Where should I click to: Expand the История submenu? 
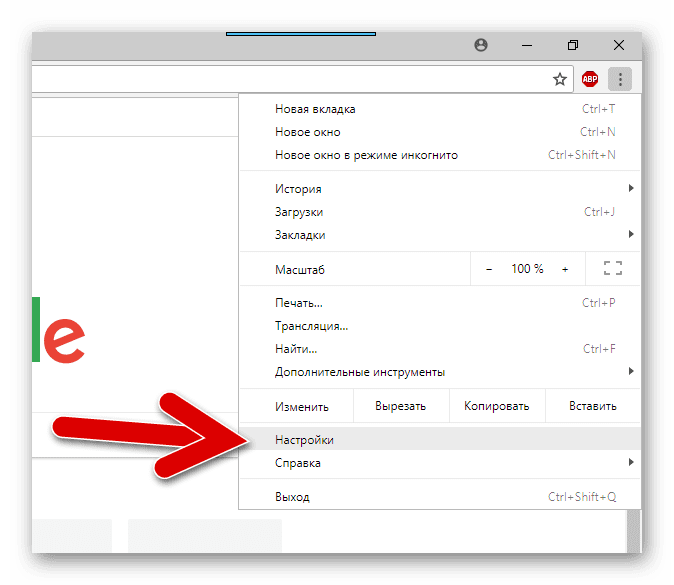pyautogui.click(x=440, y=189)
